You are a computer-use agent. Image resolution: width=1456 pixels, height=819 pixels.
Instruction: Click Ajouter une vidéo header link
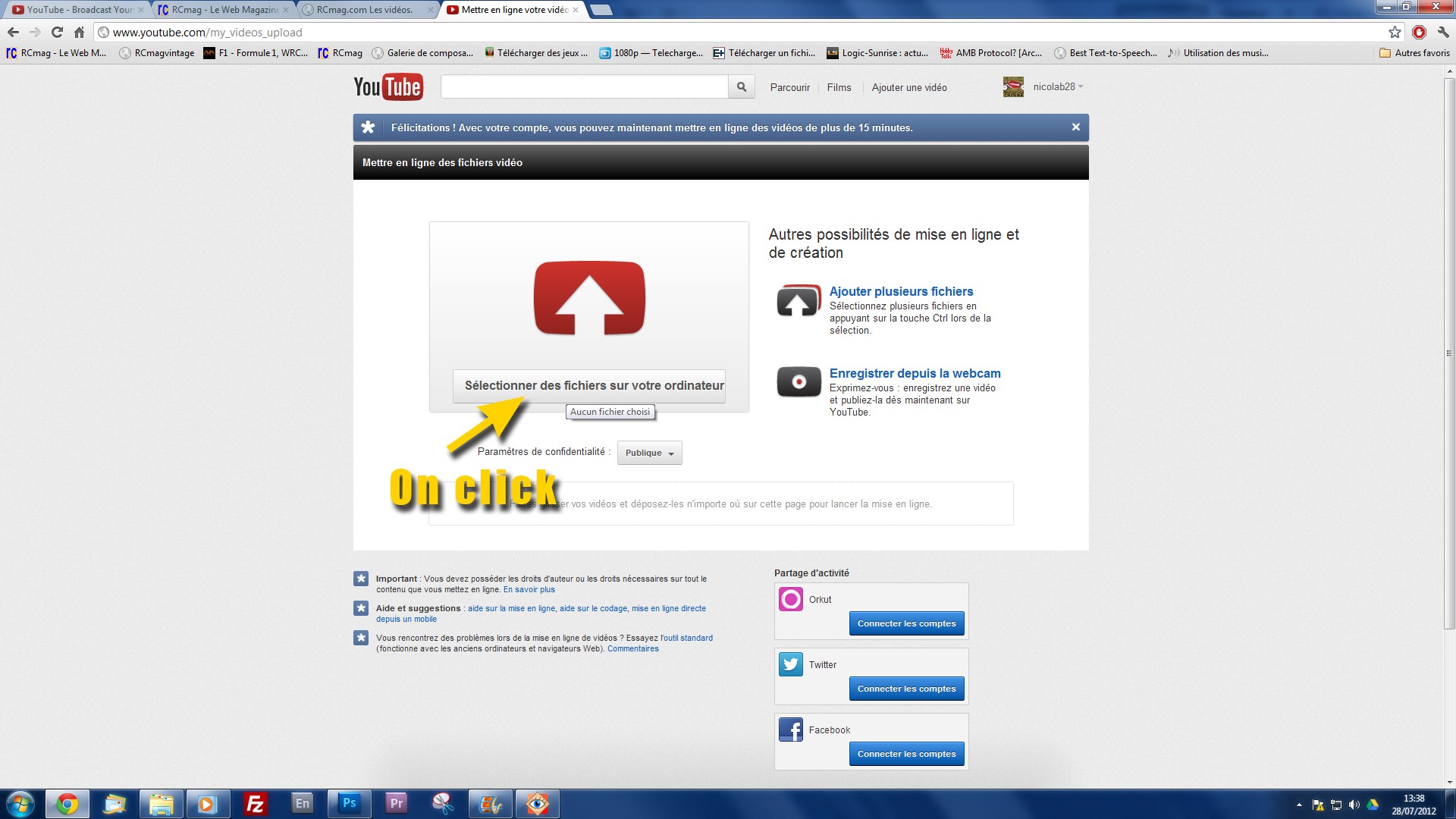point(909,87)
